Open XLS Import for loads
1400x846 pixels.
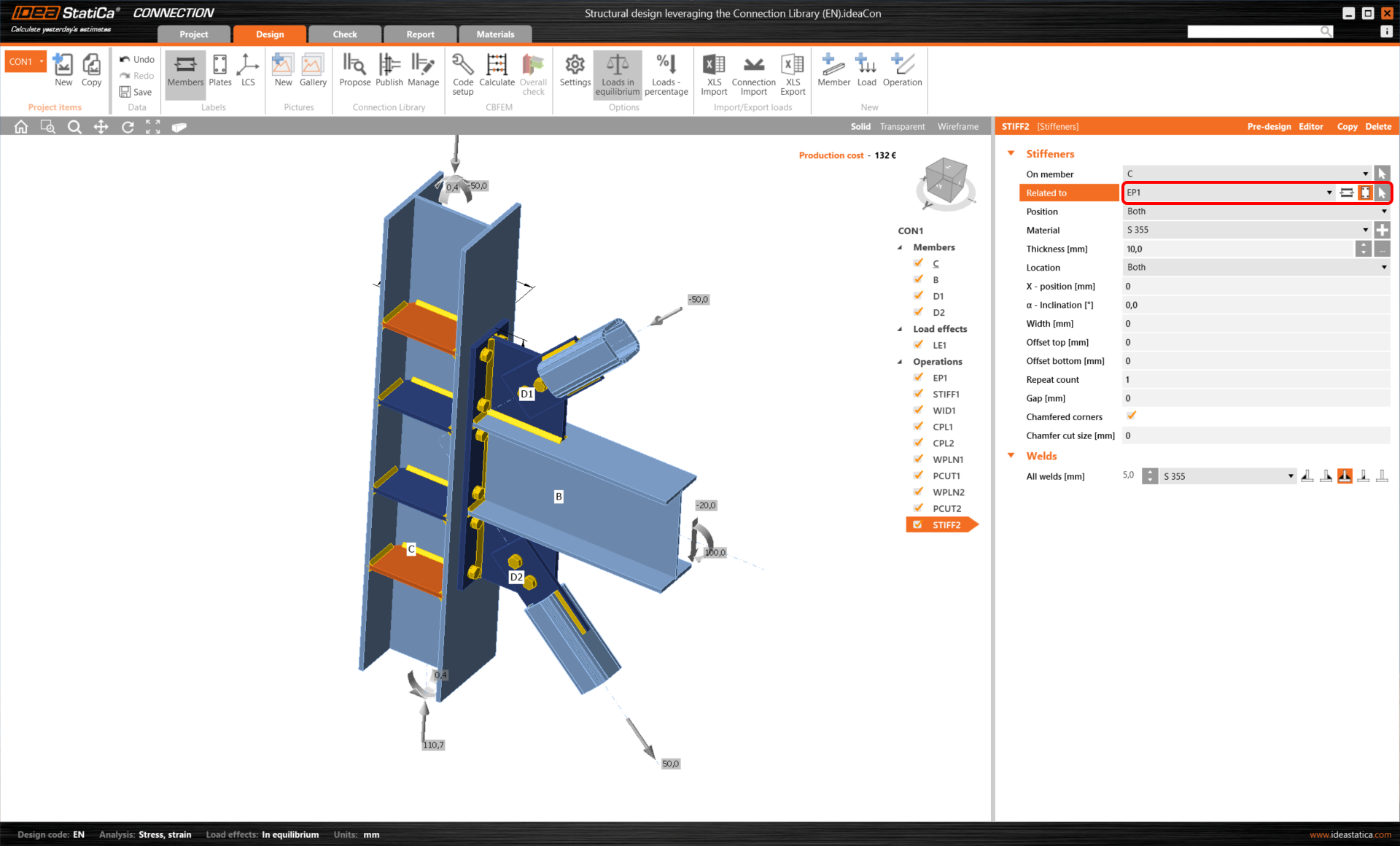click(x=713, y=73)
